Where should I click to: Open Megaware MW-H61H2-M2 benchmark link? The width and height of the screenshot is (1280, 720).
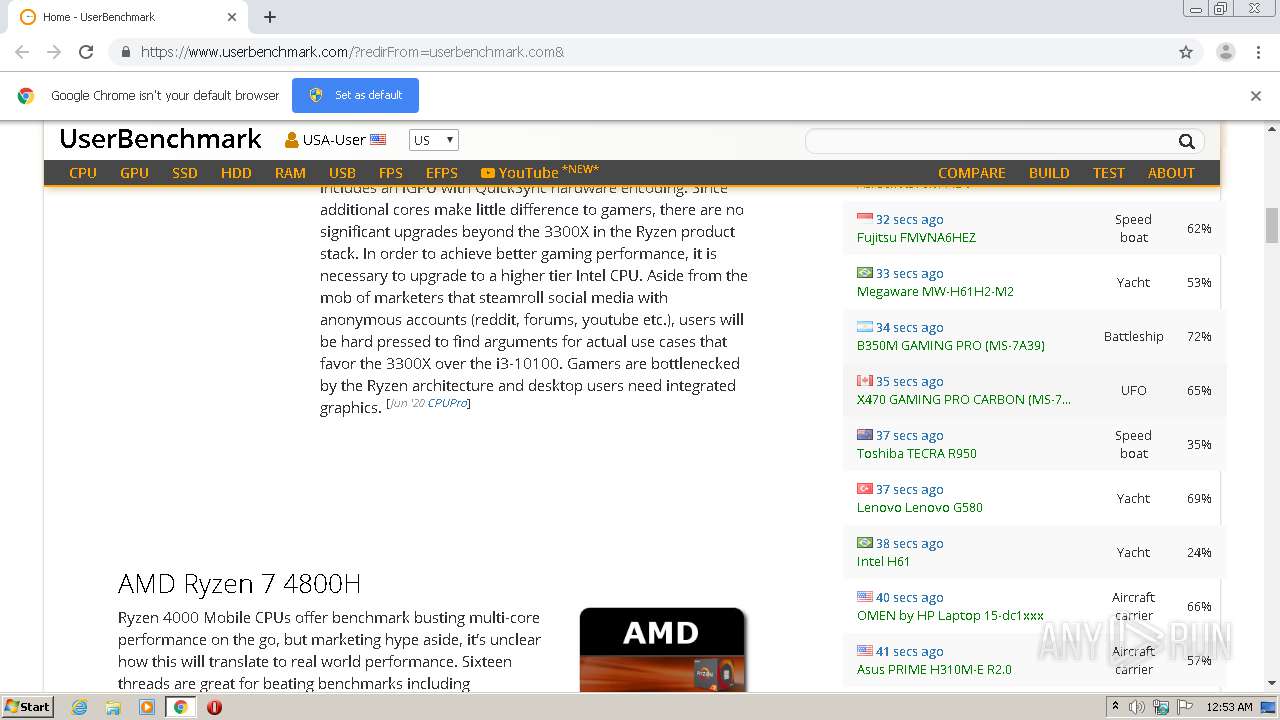pos(935,291)
